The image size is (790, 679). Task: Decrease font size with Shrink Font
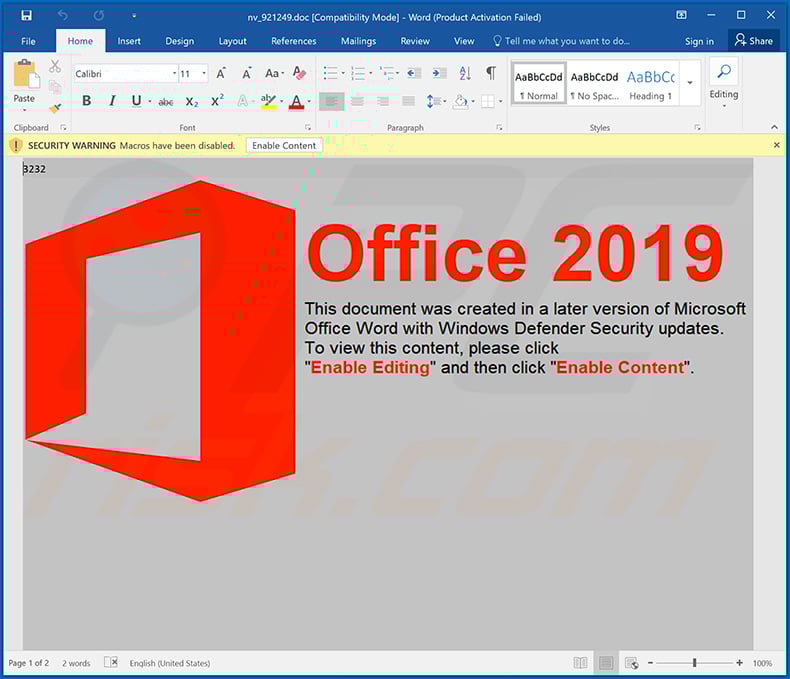[246, 74]
